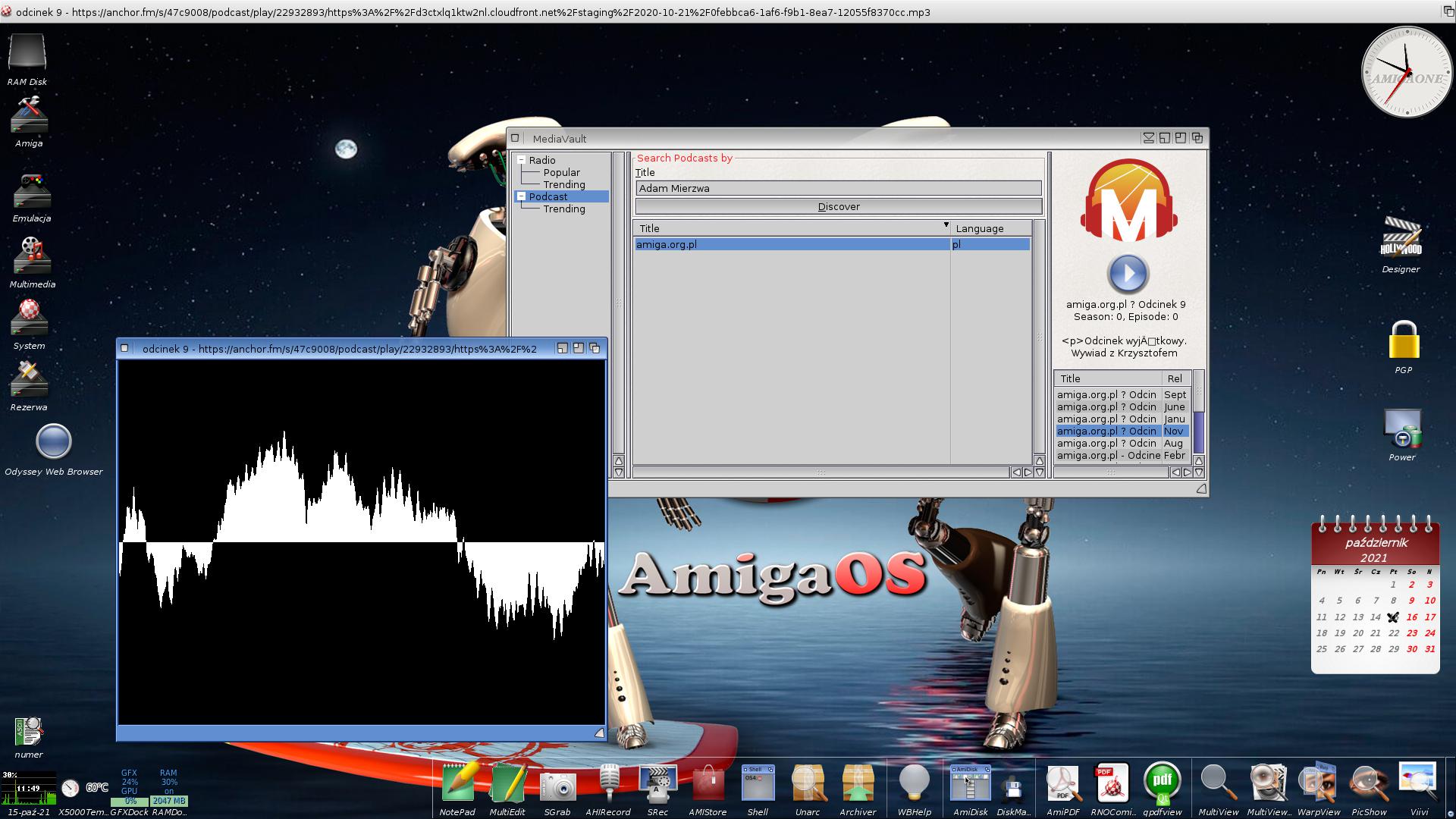The width and height of the screenshot is (1456, 819).
Task: Open the PGP padlock icon
Action: click(1404, 340)
